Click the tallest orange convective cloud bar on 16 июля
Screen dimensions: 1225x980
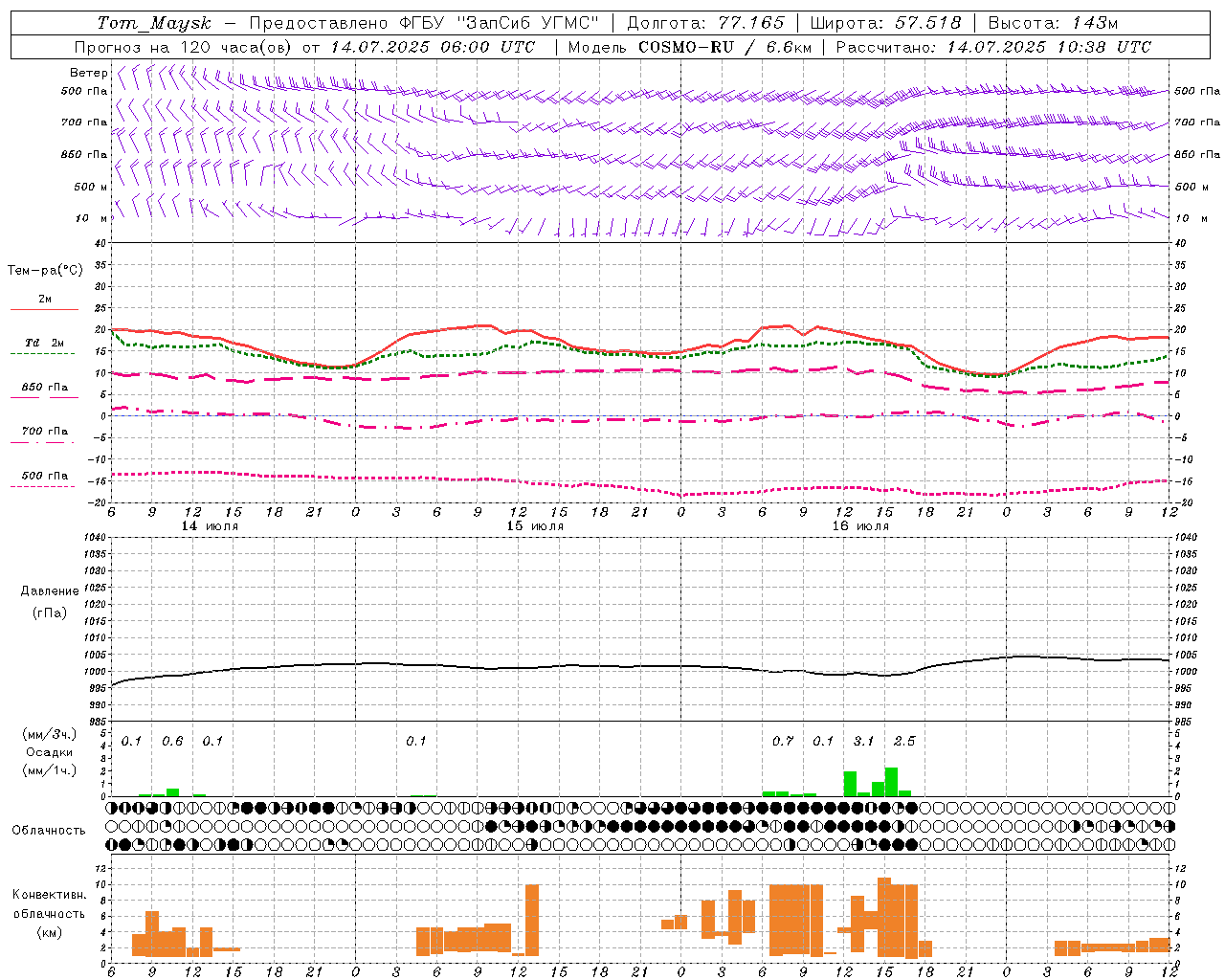click(884, 917)
